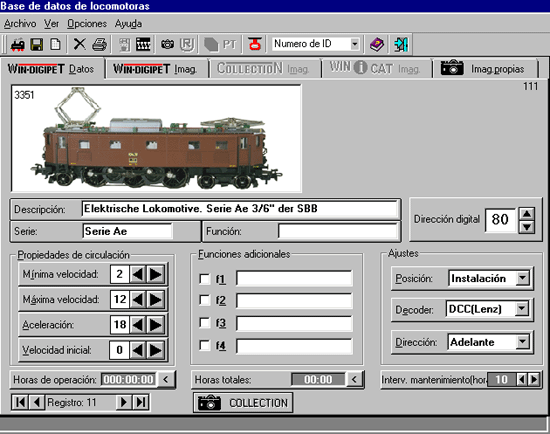Click the f4 description field
The height and width of the screenshot is (434, 550).
pos(294,346)
